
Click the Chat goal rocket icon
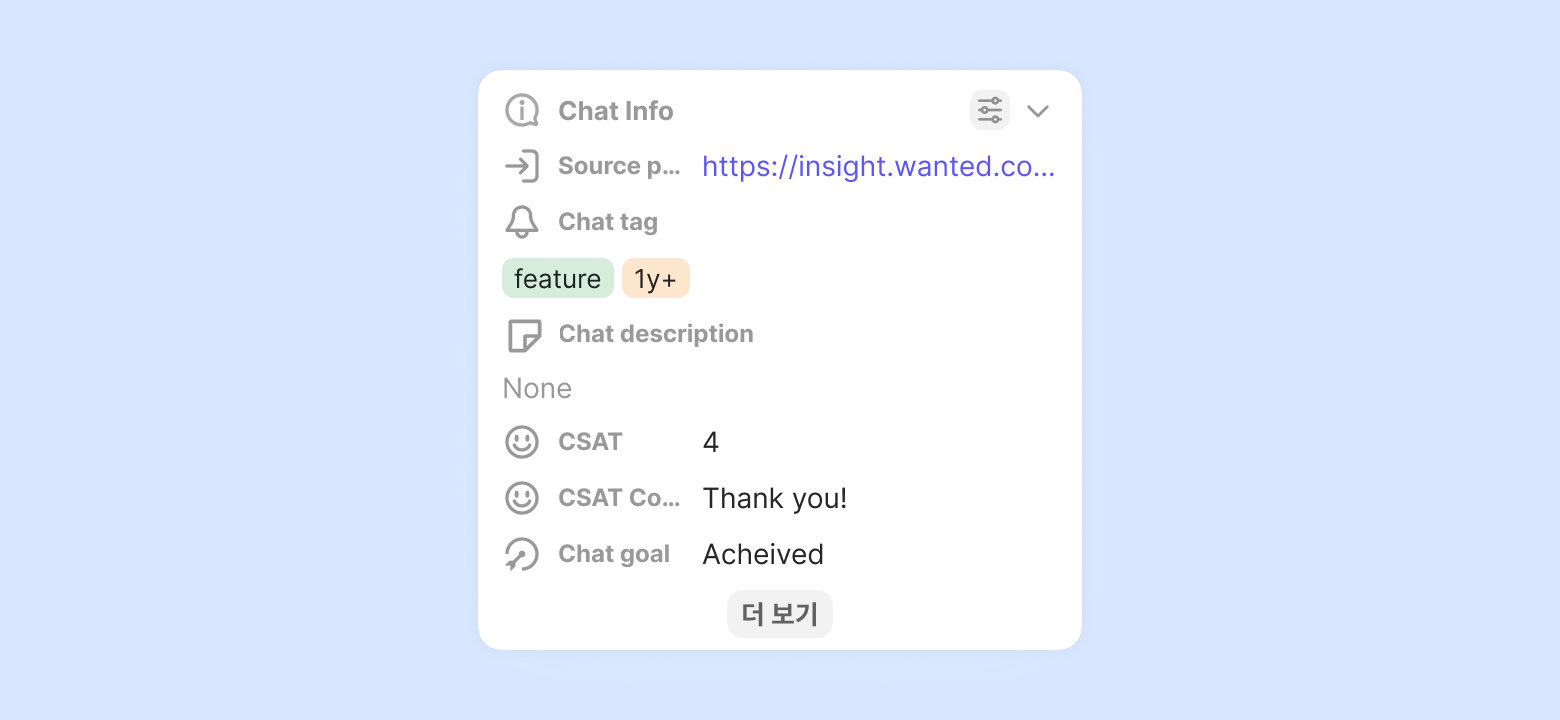[x=522, y=554]
